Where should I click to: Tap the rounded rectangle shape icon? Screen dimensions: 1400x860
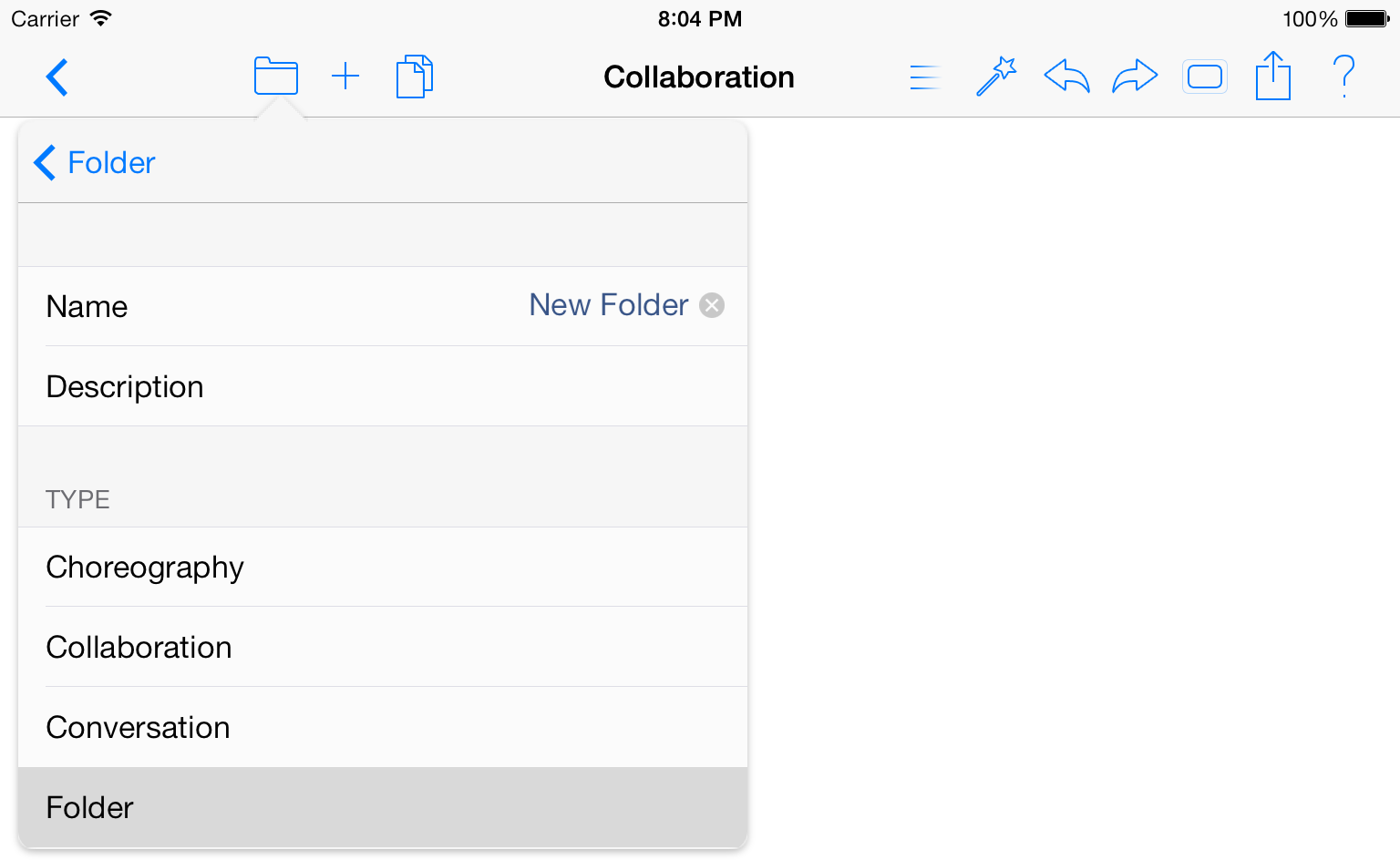[x=1205, y=77]
